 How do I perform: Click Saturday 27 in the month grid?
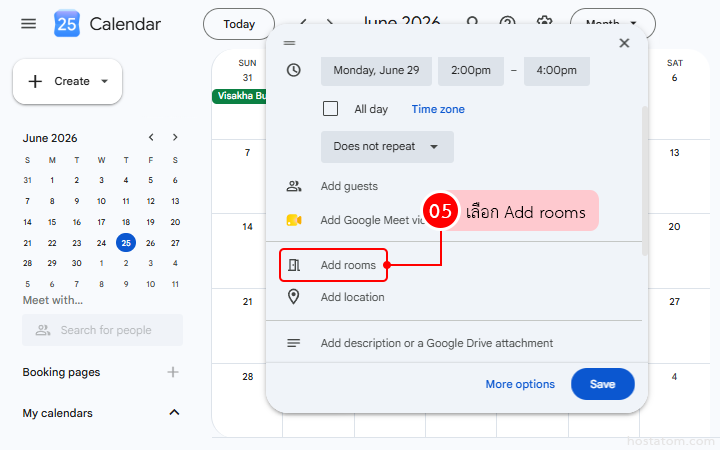(674, 302)
